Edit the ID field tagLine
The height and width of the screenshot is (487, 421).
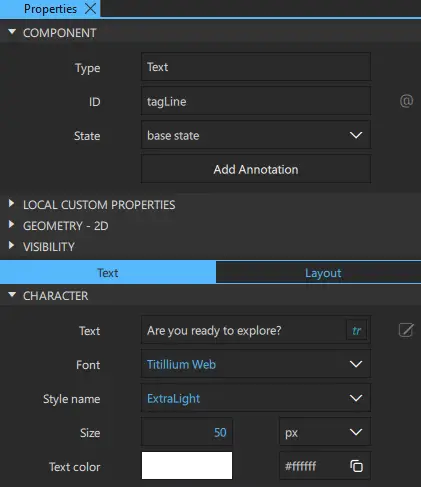click(x=256, y=101)
